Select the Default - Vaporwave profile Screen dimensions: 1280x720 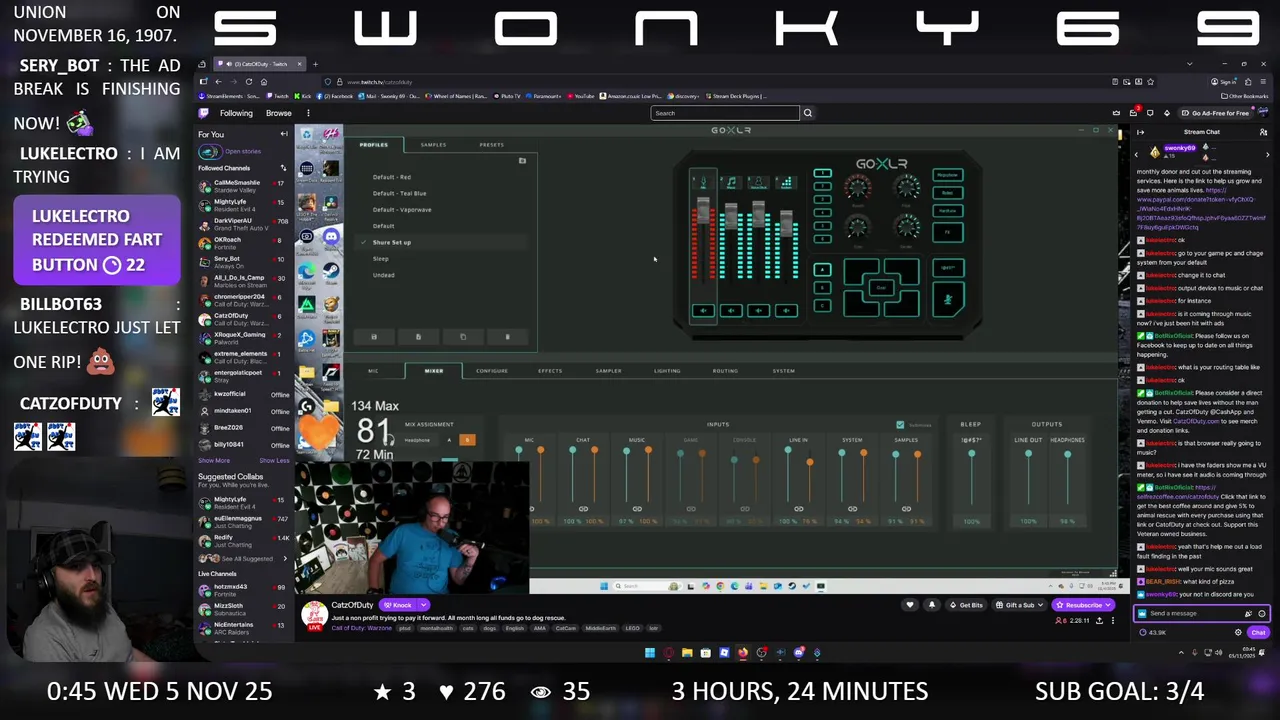(x=402, y=210)
